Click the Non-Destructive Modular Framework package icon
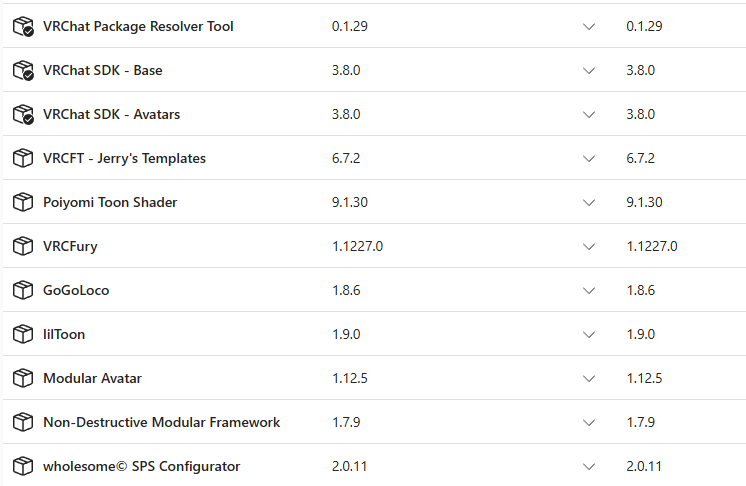Image resolution: width=746 pixels, height=486 pixels. pos(23,422)
